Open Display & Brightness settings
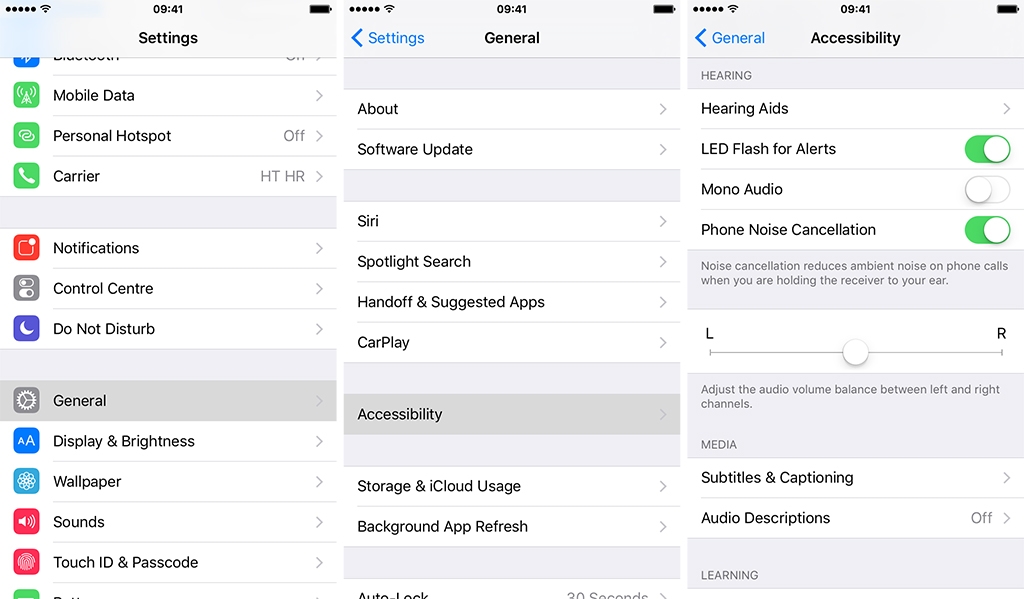Viewport: 1024px width, 599px height. (x=168, y=441)
